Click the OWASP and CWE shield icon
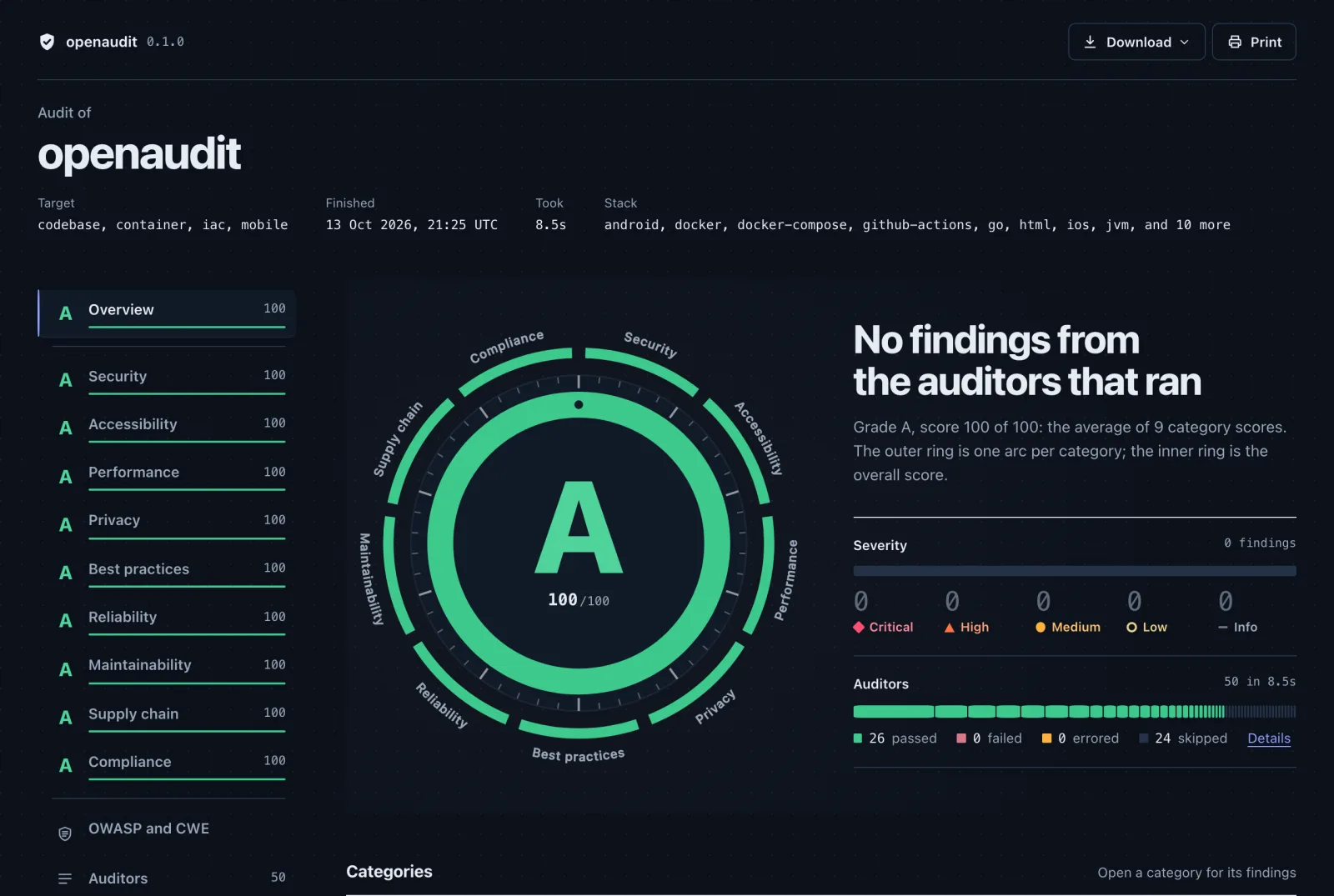This screenshot has width=1334, height=896. pos(65,833)
